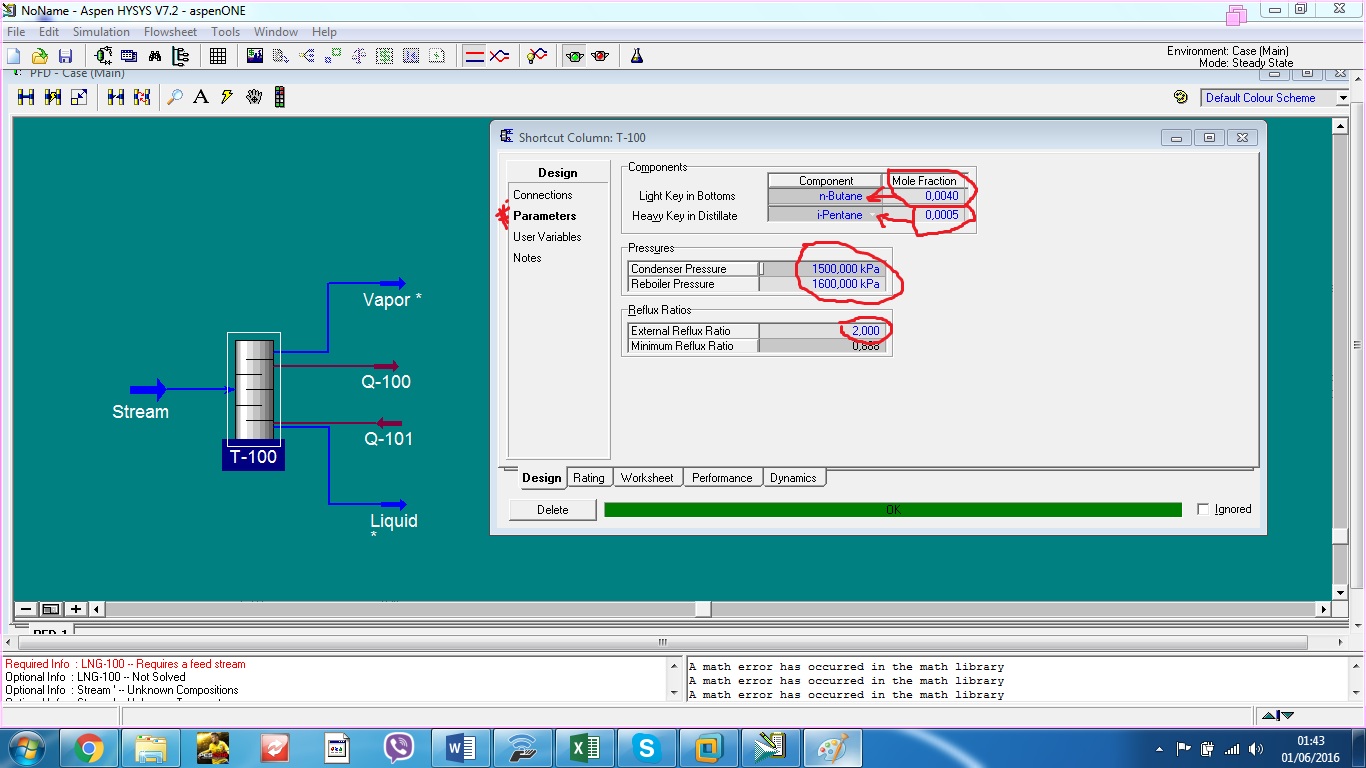Image resolution: width=1366 pixels, height=768 pixels.
Task: Click the colour scheme icon beside dropdown
Action: coord(1181,97)
